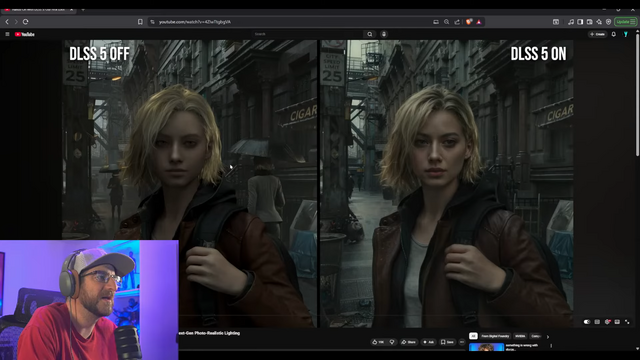Select the All filter chip
Image resolution: width=640 pixels, height=360 pixels.
[x=473, y=336]
